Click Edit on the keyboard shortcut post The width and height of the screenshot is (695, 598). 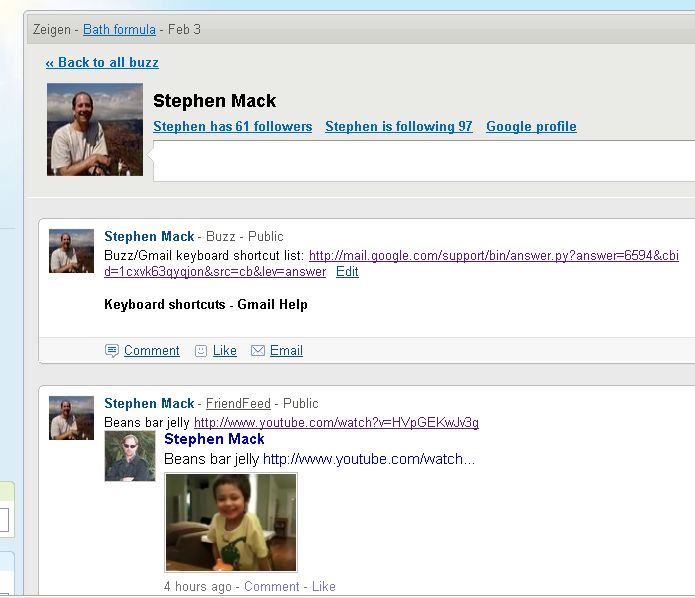(347, 272)
